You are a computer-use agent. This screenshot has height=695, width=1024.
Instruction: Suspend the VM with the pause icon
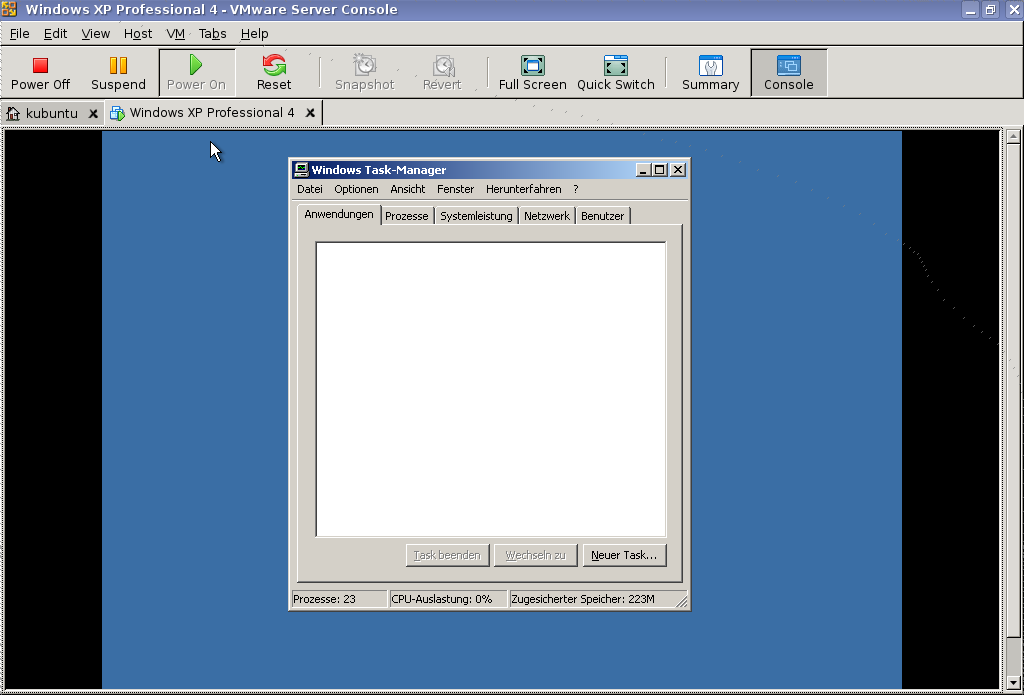coord(118,65)
